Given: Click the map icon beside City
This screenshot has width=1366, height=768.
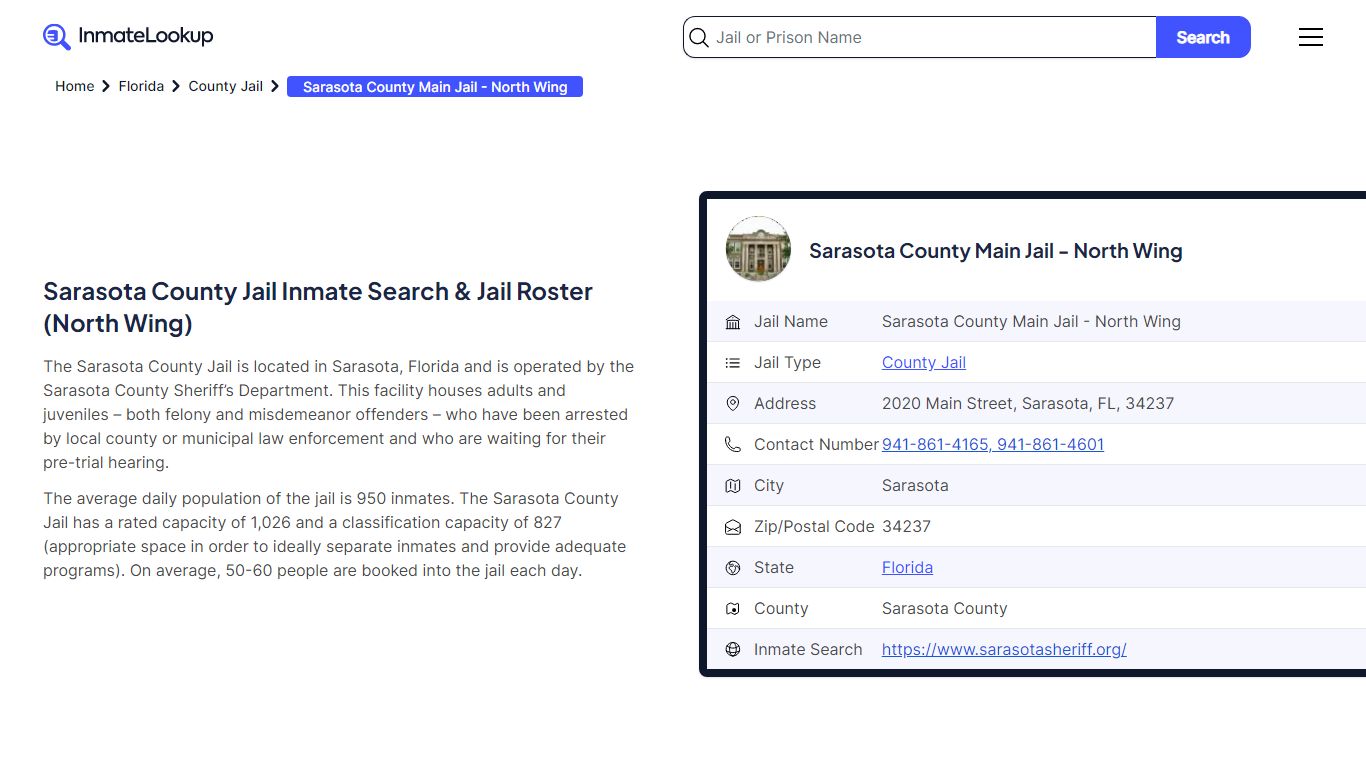Looking at the screenshot, I should point(733,485).
